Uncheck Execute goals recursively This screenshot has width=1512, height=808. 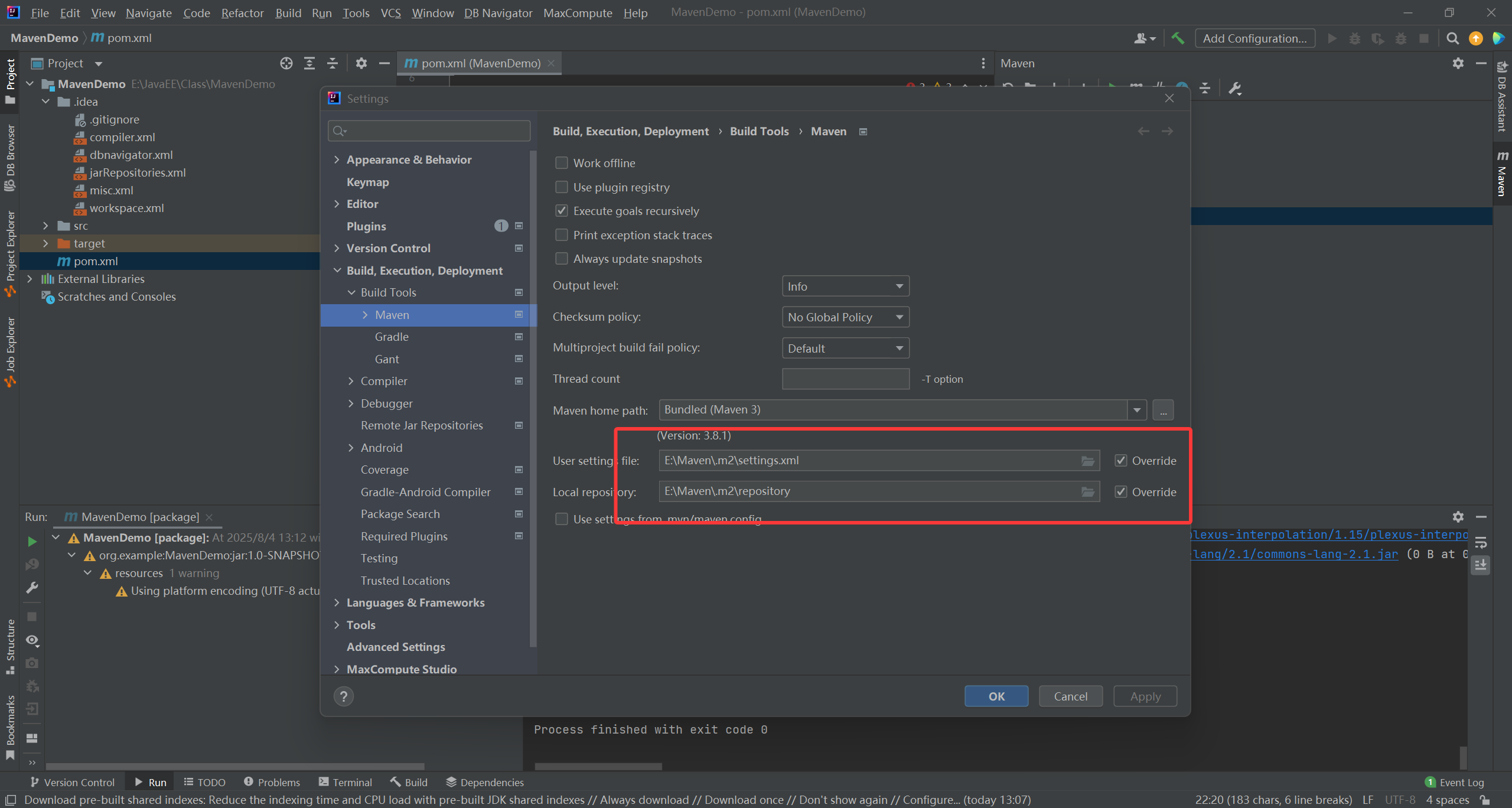562,211
